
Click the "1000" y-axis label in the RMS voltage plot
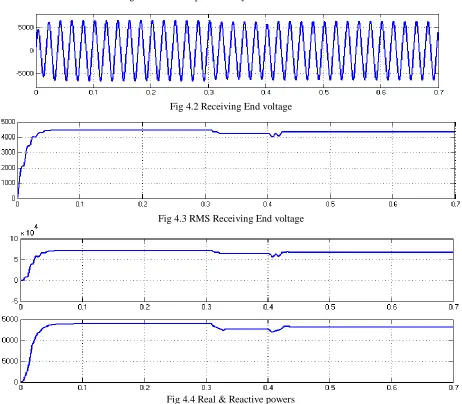[8, 183]
